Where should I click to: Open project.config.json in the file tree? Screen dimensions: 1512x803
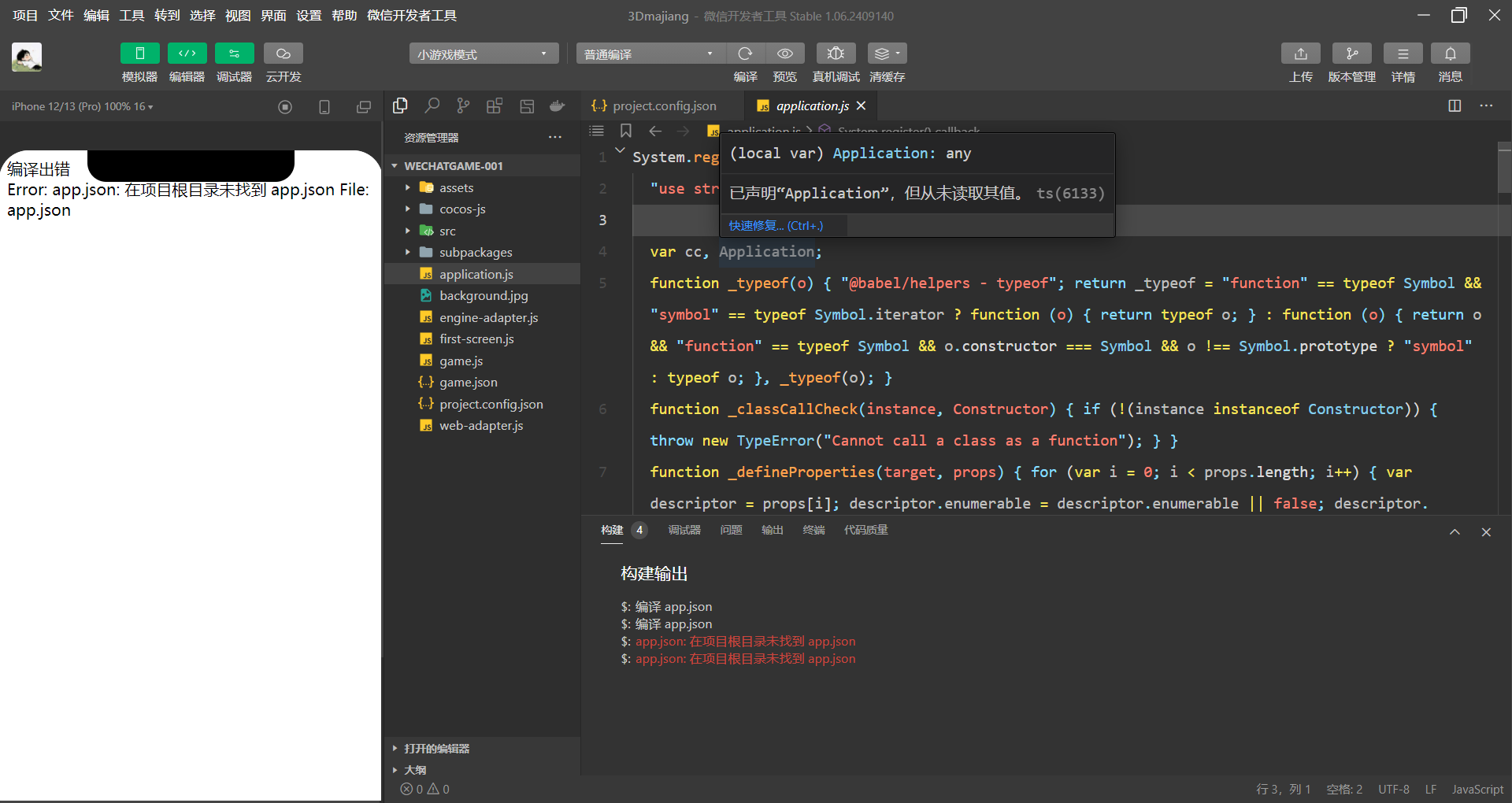pyautogui.click(x=482, y=404)
